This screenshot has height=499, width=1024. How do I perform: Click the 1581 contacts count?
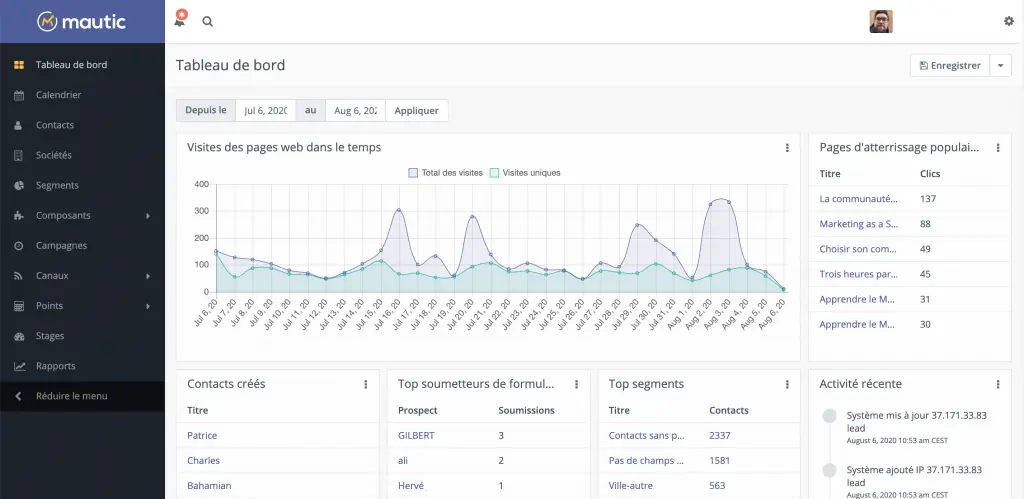pos(720,460)
